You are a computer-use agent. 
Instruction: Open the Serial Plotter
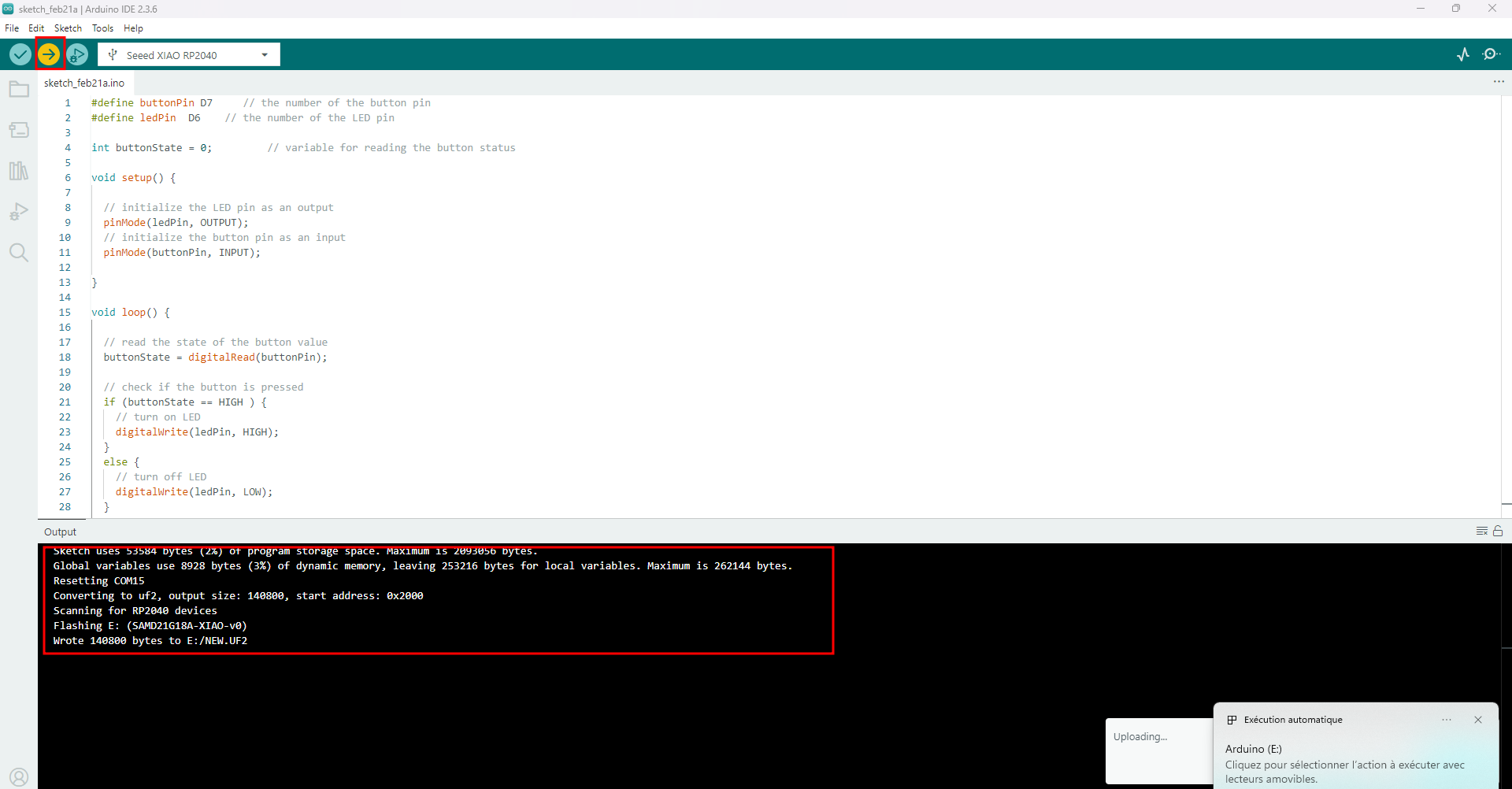coord(1463,54)
